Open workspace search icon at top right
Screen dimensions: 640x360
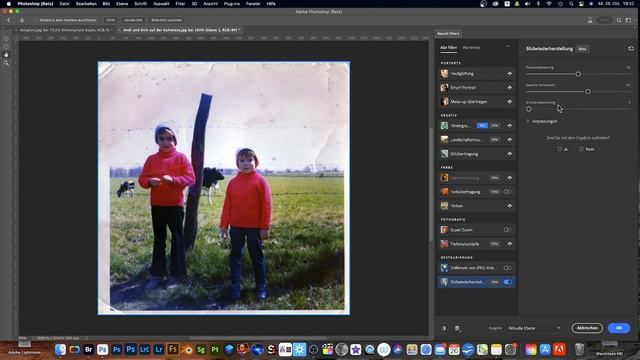point(619,20)
